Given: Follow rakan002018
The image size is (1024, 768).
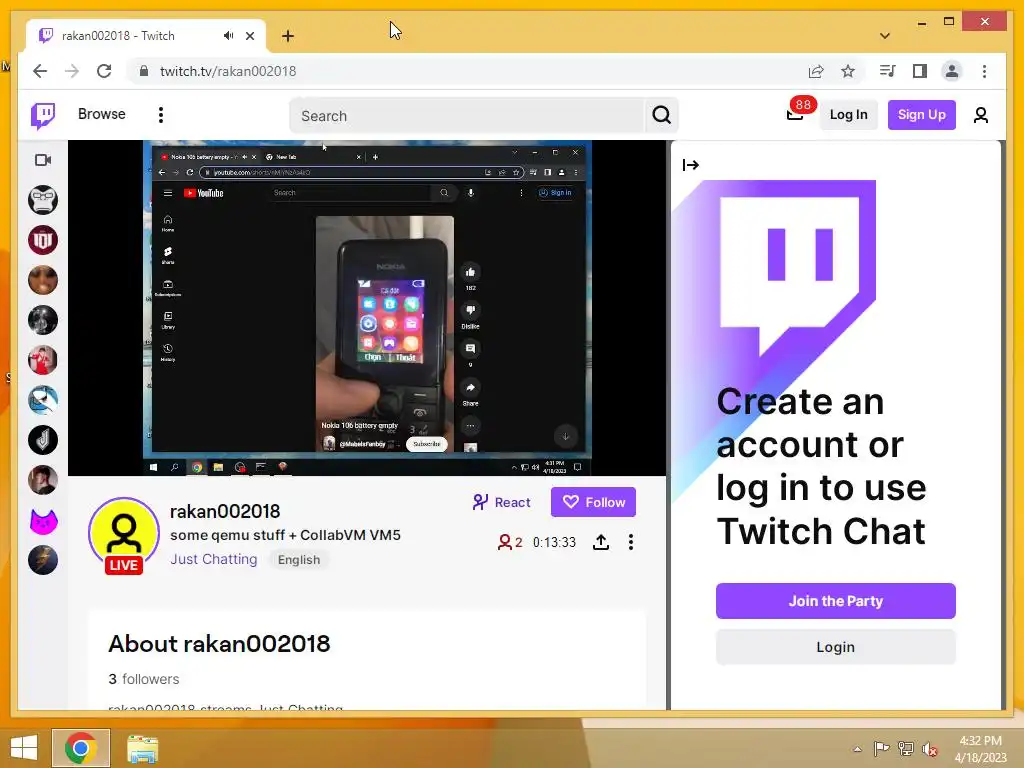Looking at the screenshot, I should [x=593, y=502].
